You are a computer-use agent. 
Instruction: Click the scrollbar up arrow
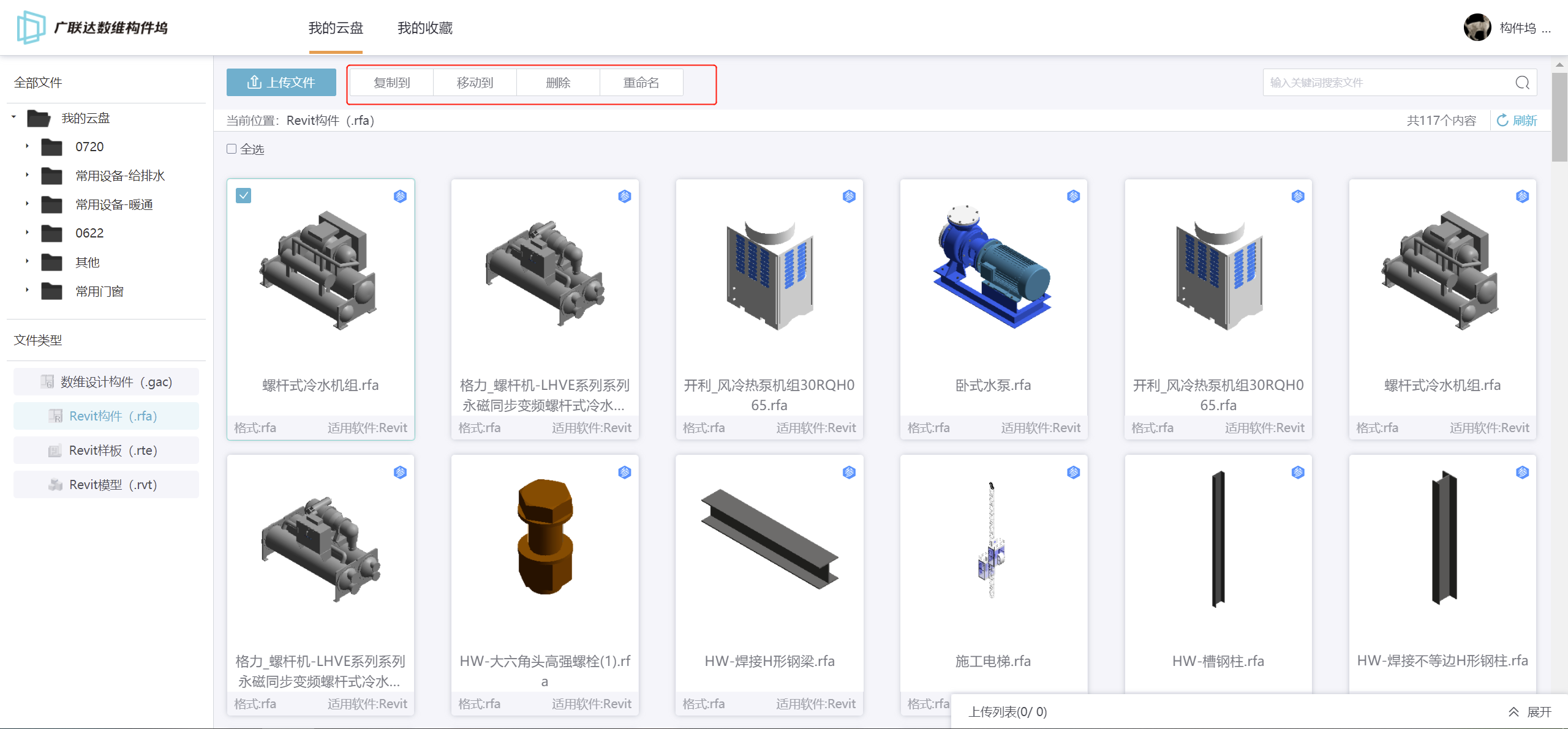click(1559, 64)
